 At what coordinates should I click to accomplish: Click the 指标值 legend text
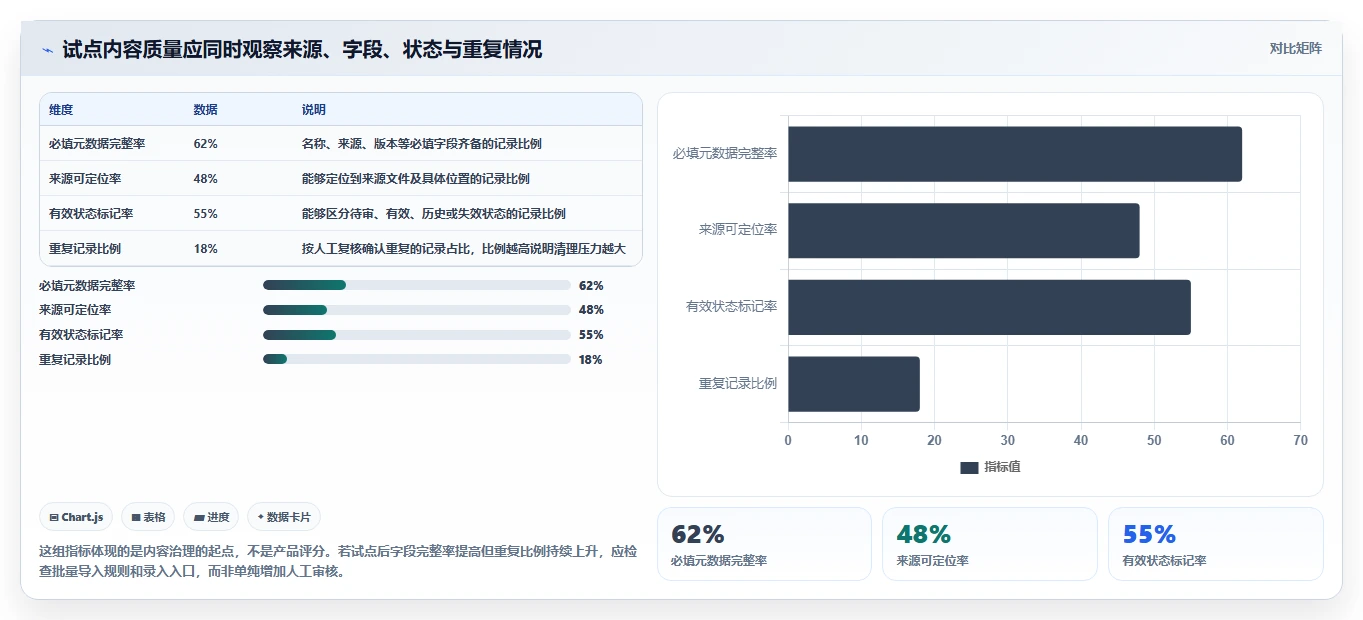click(x=1002, y=467)
